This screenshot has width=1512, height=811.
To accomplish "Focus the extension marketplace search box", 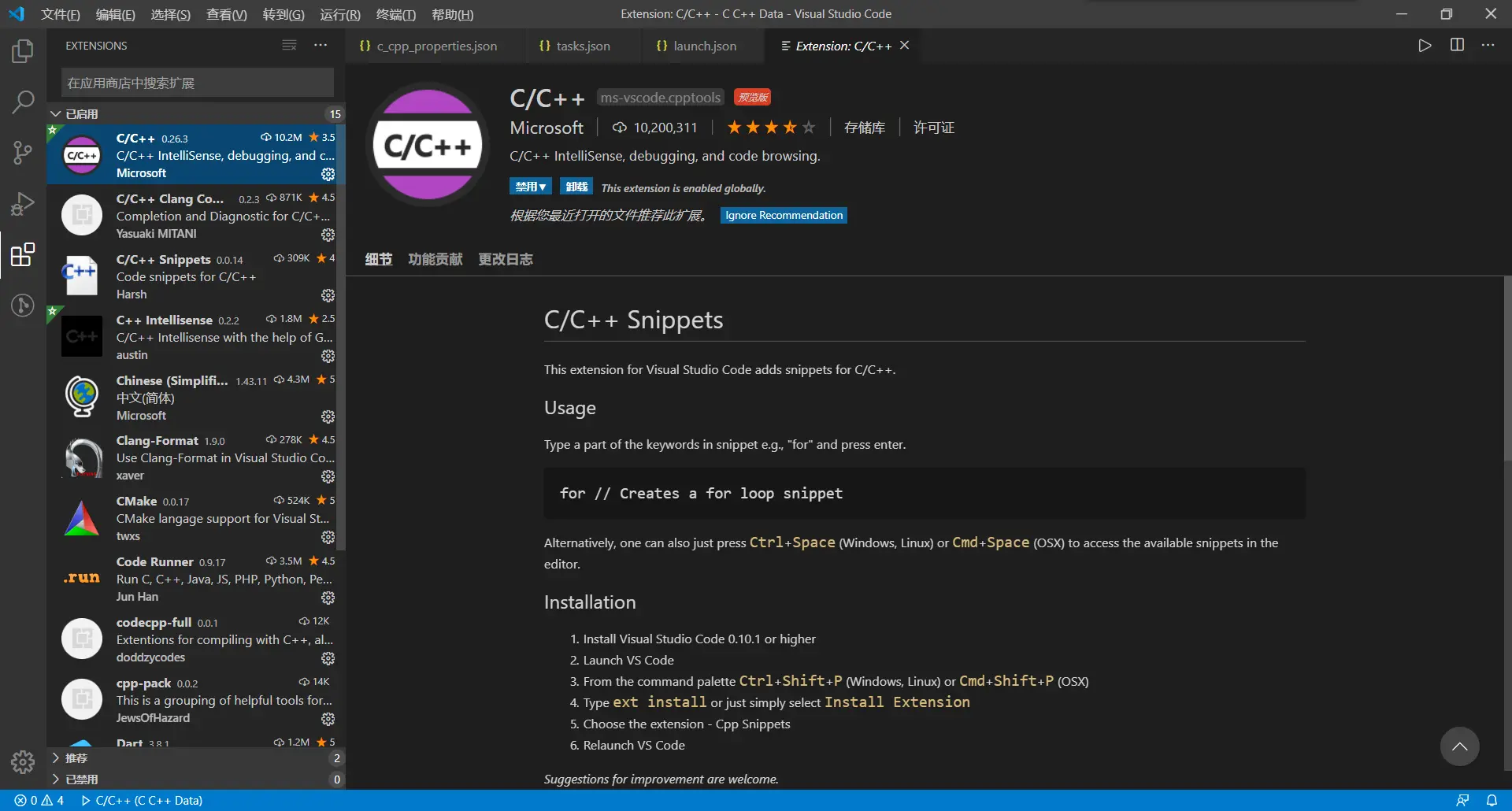I will (x=198, y=83).
